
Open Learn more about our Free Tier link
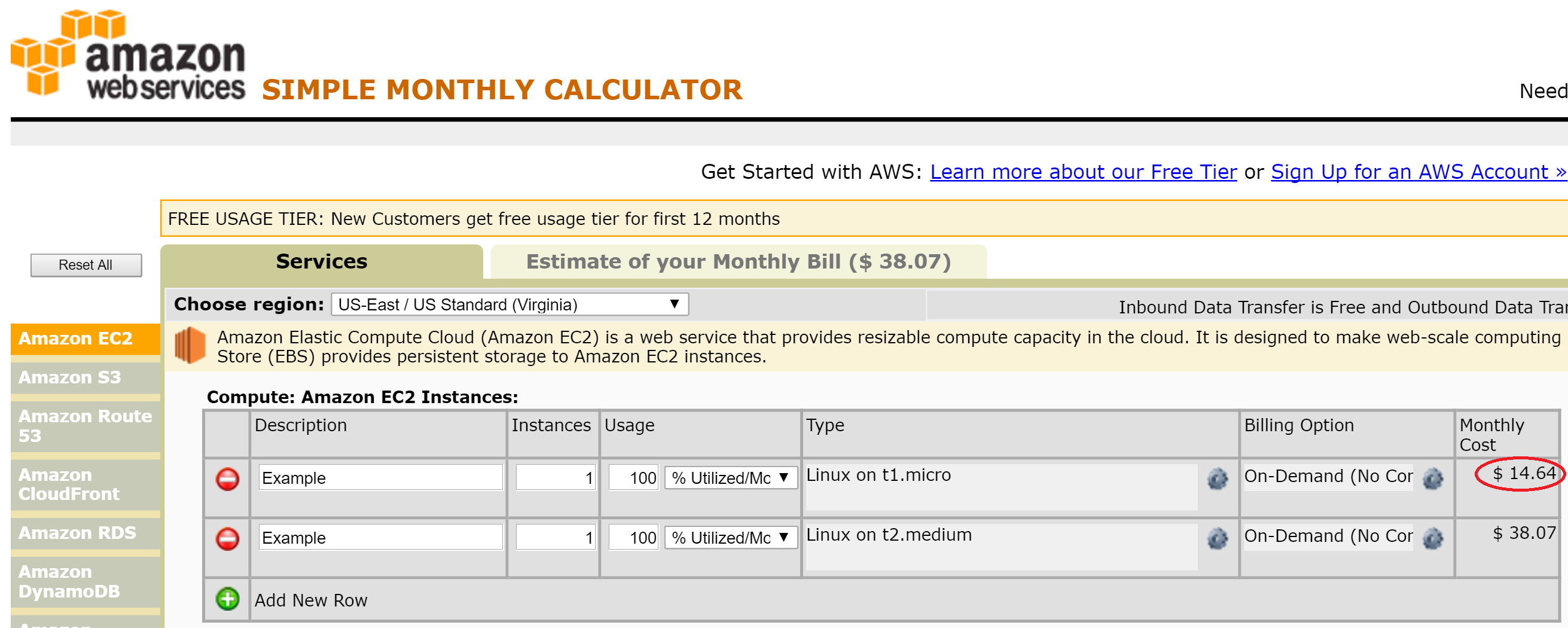(x=1084, y=172)
